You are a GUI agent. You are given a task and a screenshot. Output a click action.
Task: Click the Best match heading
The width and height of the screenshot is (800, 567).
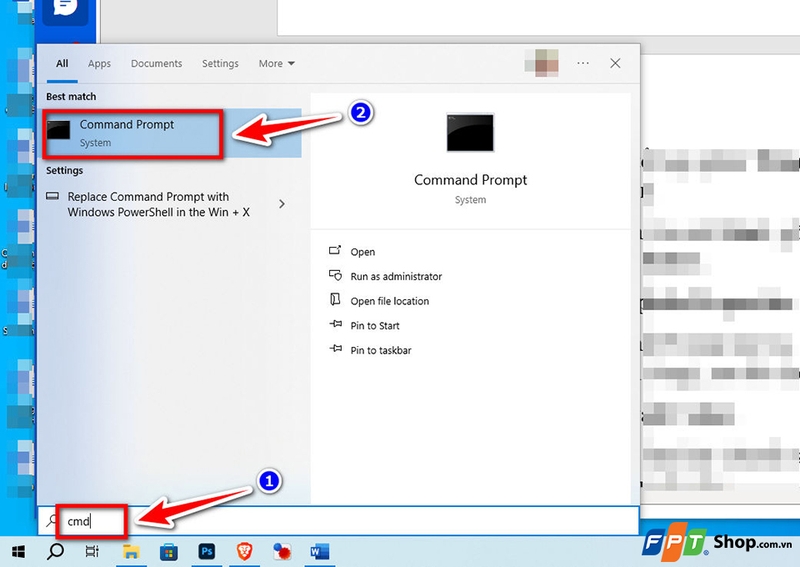point(71,96)
